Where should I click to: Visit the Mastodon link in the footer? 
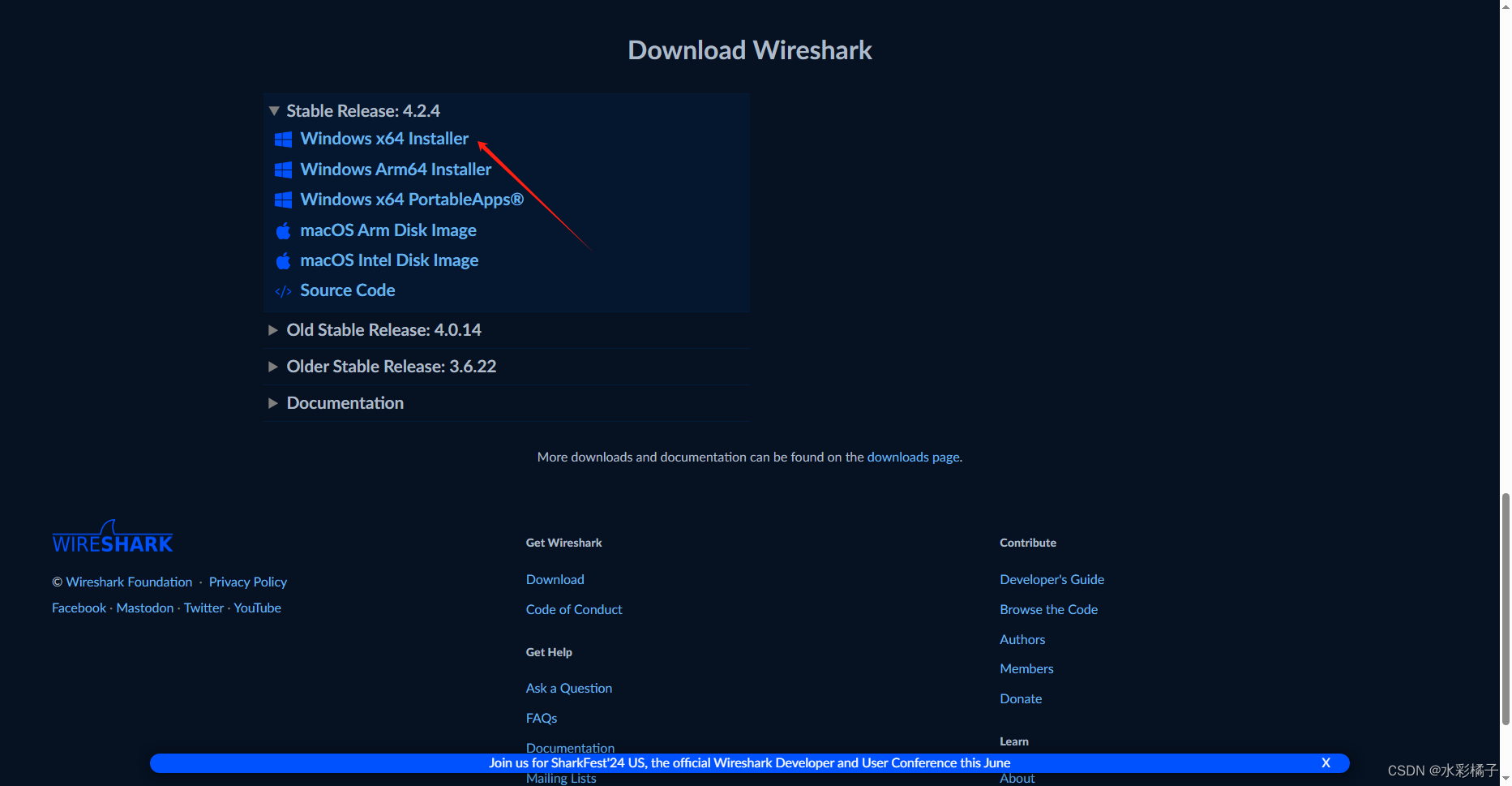tap(145, 608)
